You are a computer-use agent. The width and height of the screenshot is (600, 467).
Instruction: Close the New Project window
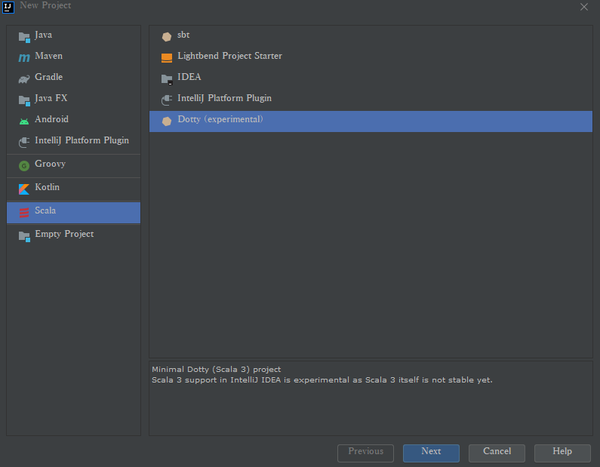tap(584, 7)
